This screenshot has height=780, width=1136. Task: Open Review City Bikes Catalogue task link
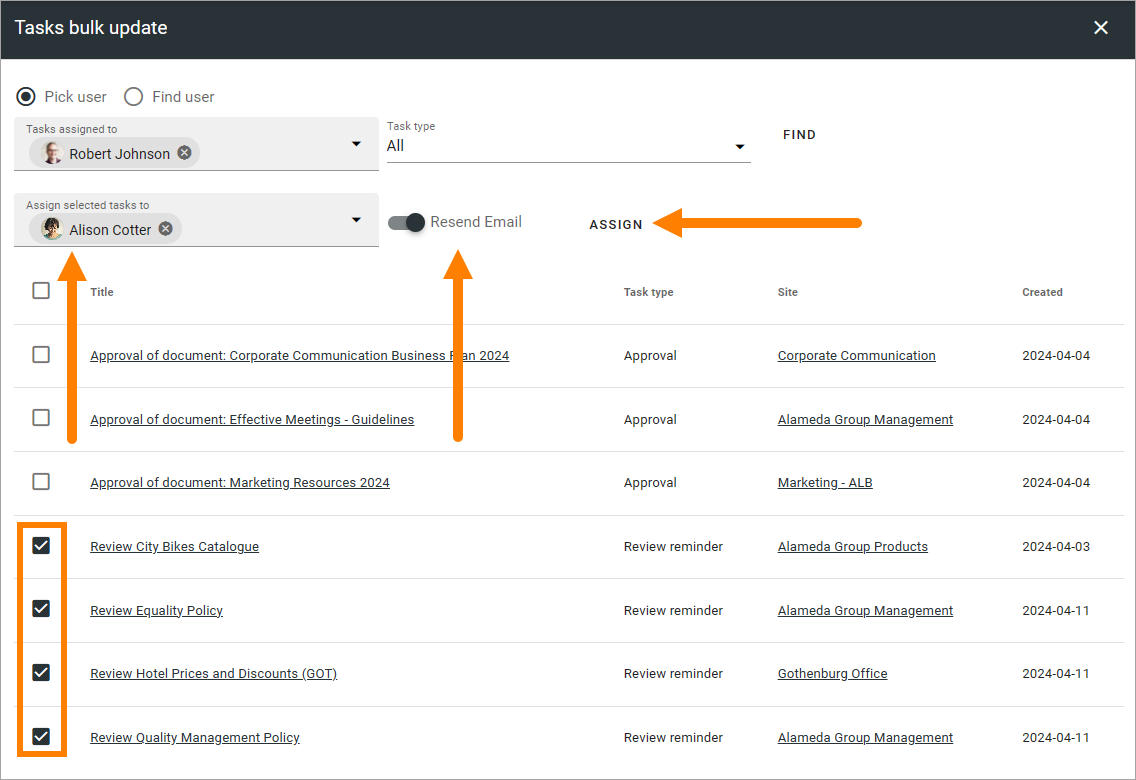click(x=175, y=546)
